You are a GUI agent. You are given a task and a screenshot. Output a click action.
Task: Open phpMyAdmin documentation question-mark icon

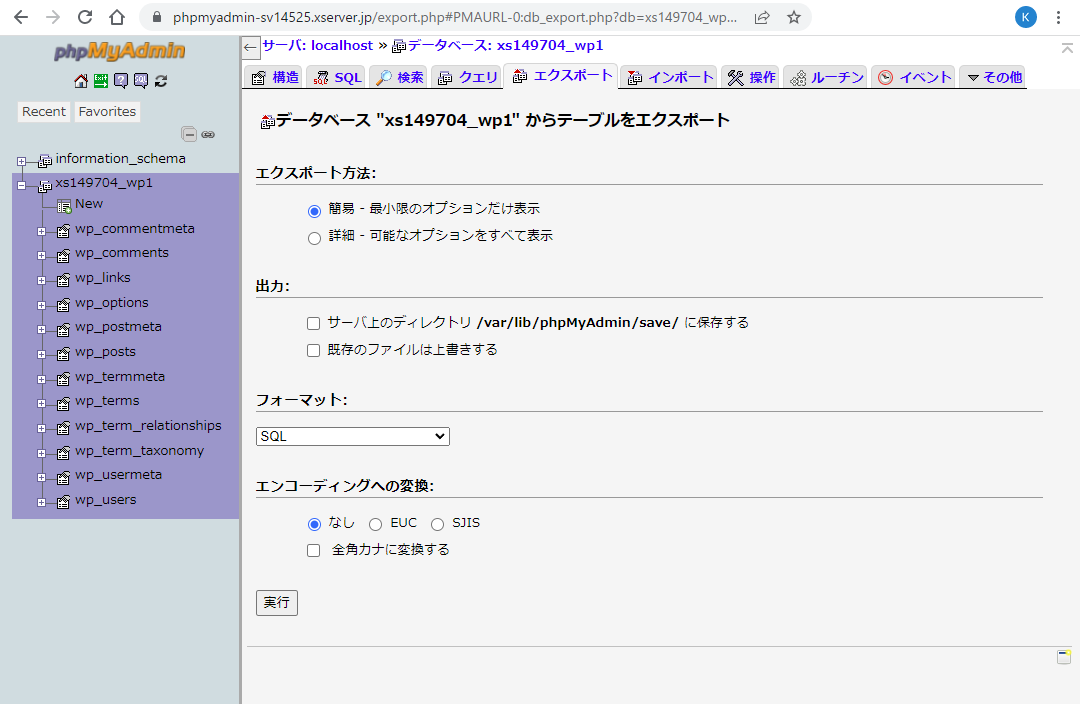click(121, 81)
